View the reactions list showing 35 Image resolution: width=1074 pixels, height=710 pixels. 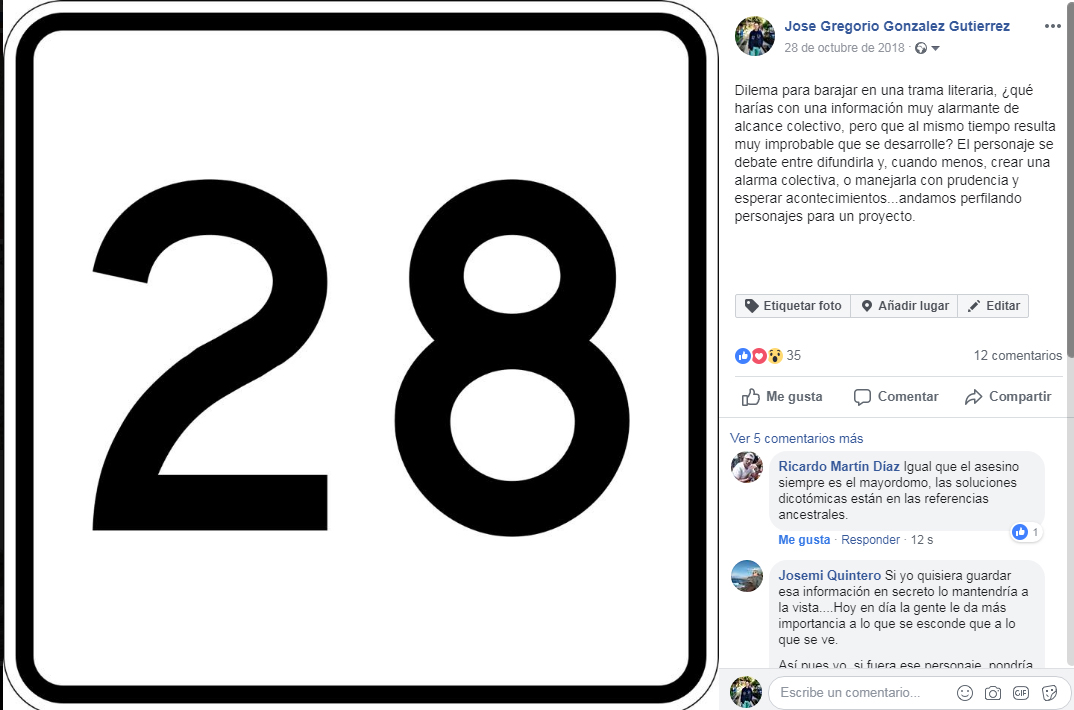point(768,355)
